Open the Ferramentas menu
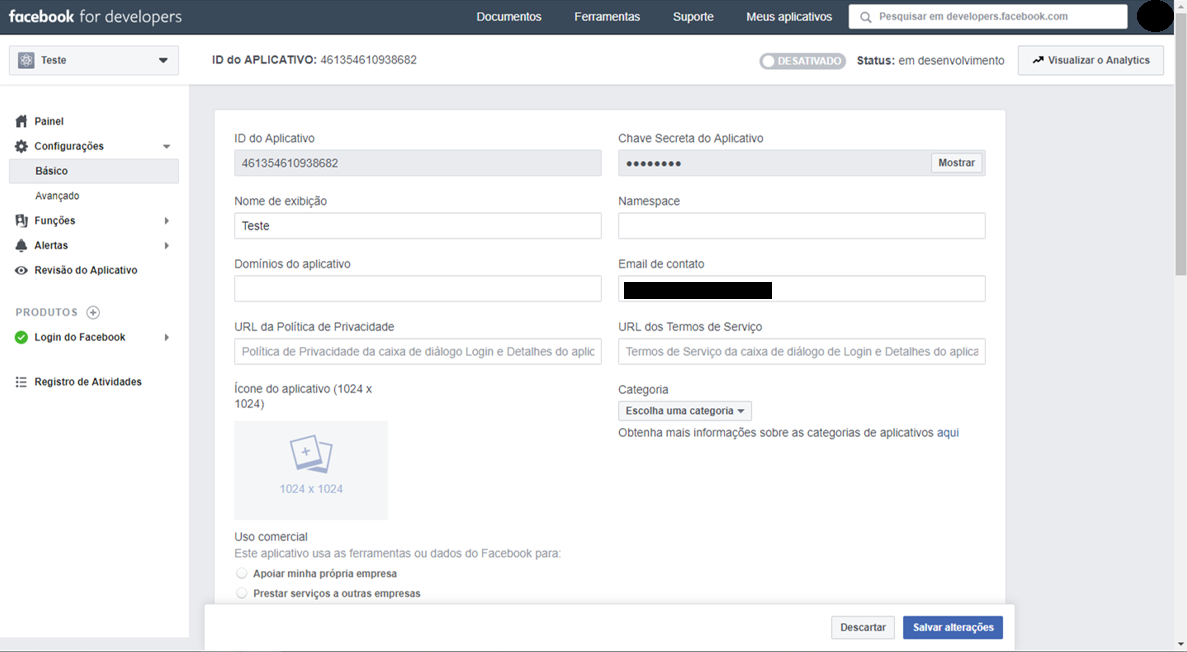This screenshot has height=652, width=1187. (x=607, y=17)
